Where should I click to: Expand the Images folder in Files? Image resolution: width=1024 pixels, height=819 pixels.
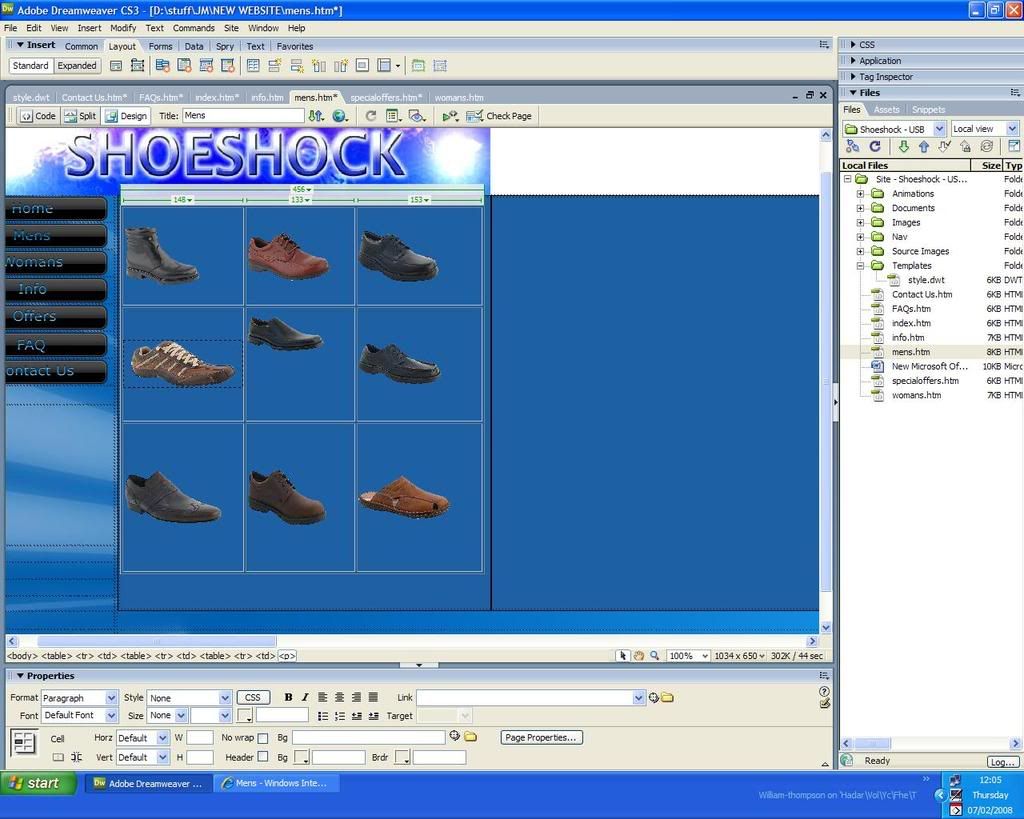tap(860, 222)
